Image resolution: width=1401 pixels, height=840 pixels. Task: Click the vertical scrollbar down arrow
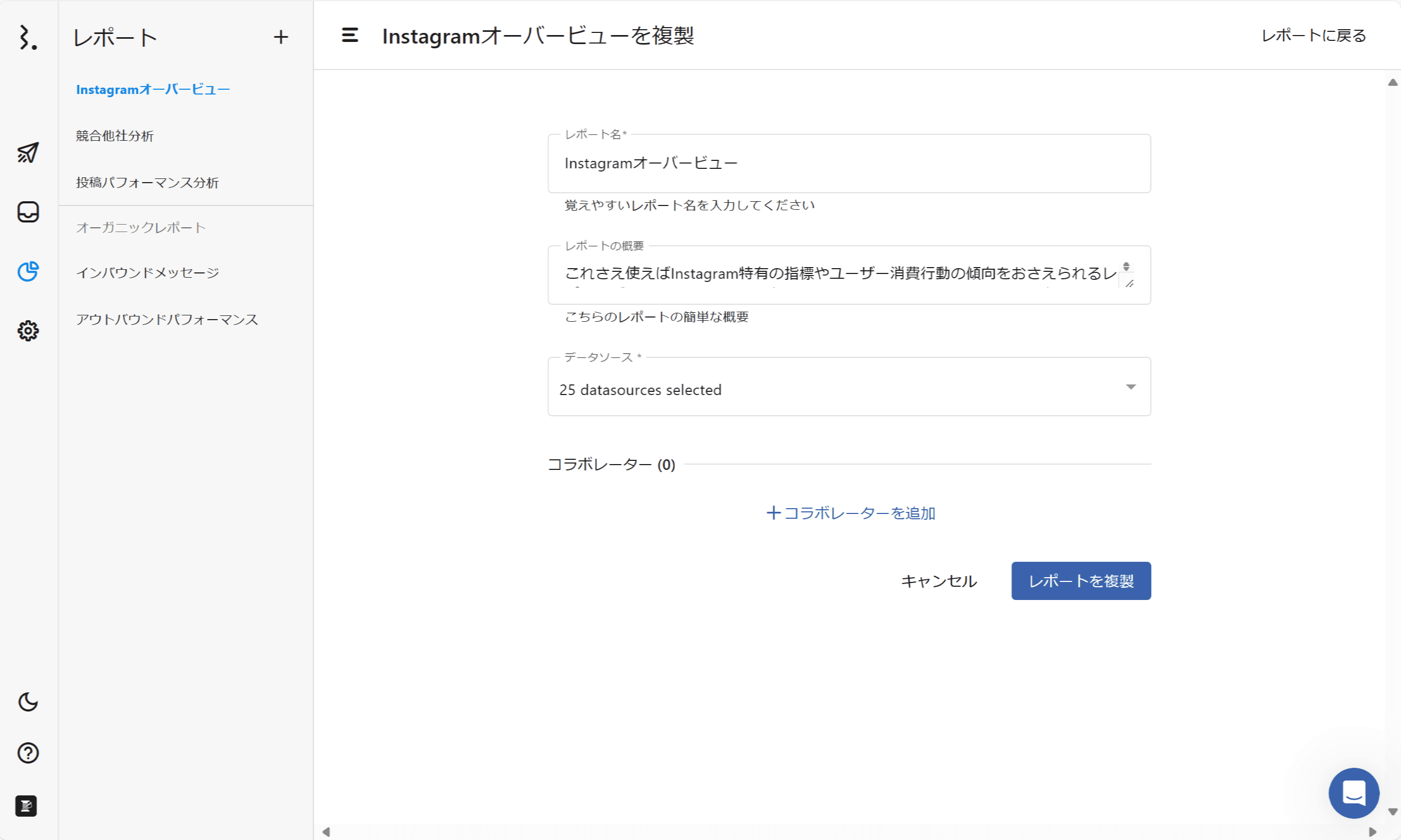(1392, 812)
